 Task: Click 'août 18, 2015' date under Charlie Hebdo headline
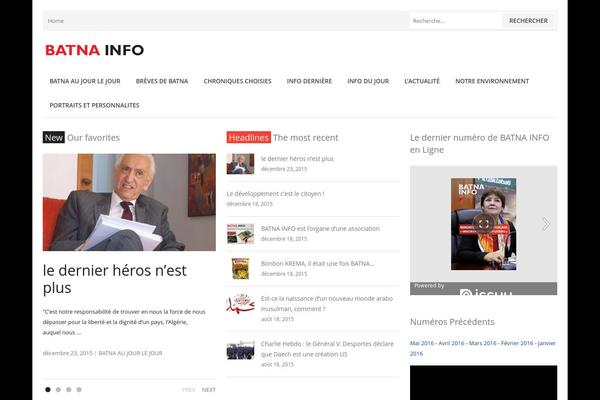pyautogui.click(x=277, y=364)
